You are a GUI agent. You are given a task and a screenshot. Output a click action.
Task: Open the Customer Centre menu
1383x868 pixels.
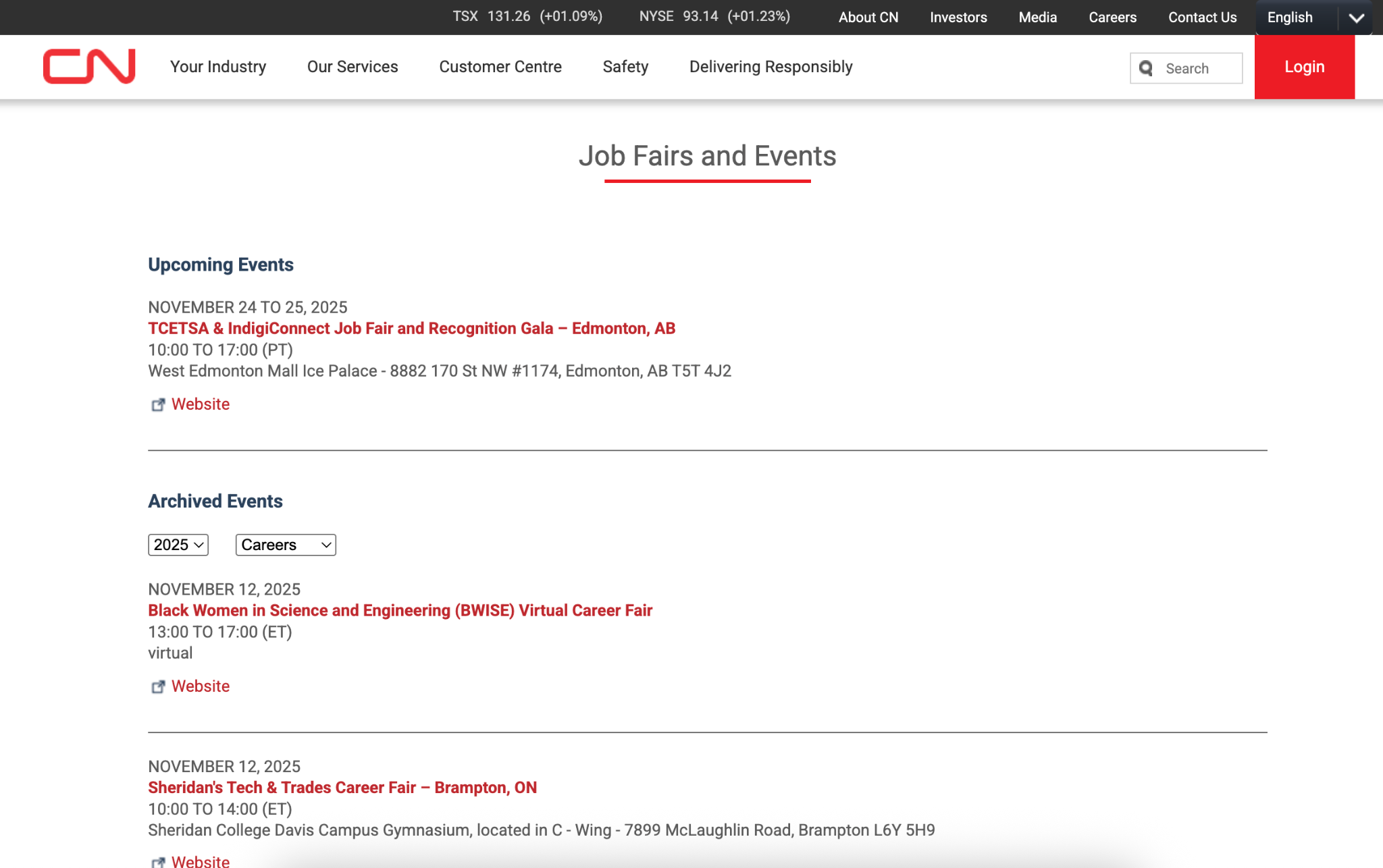[500, 67]
